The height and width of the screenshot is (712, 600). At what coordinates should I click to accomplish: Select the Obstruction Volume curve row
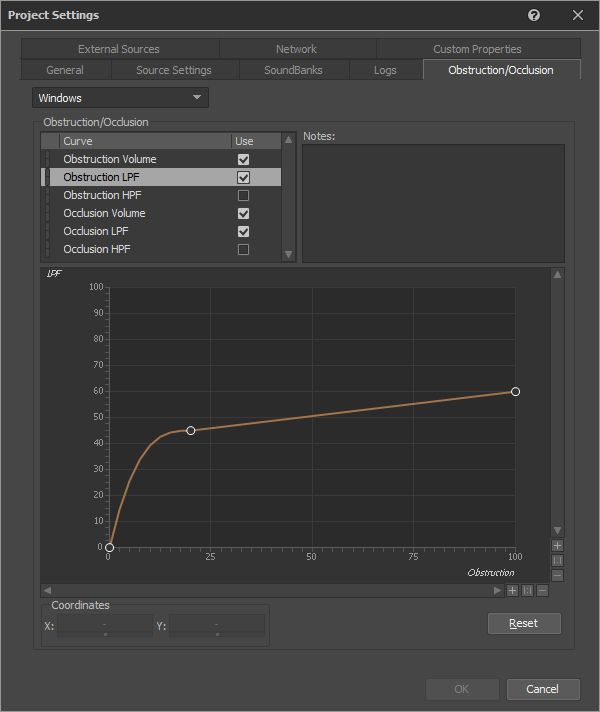click(161, 159)
